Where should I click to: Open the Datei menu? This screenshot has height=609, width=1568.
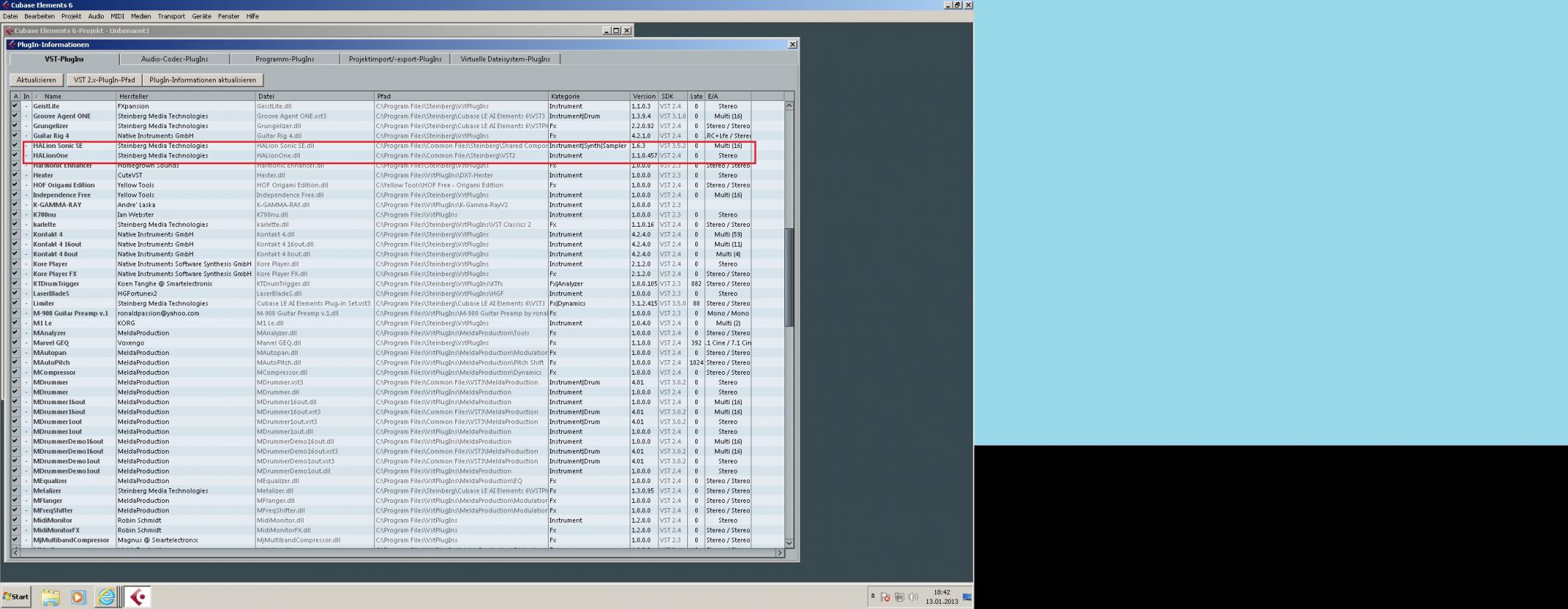pos(10,16)
